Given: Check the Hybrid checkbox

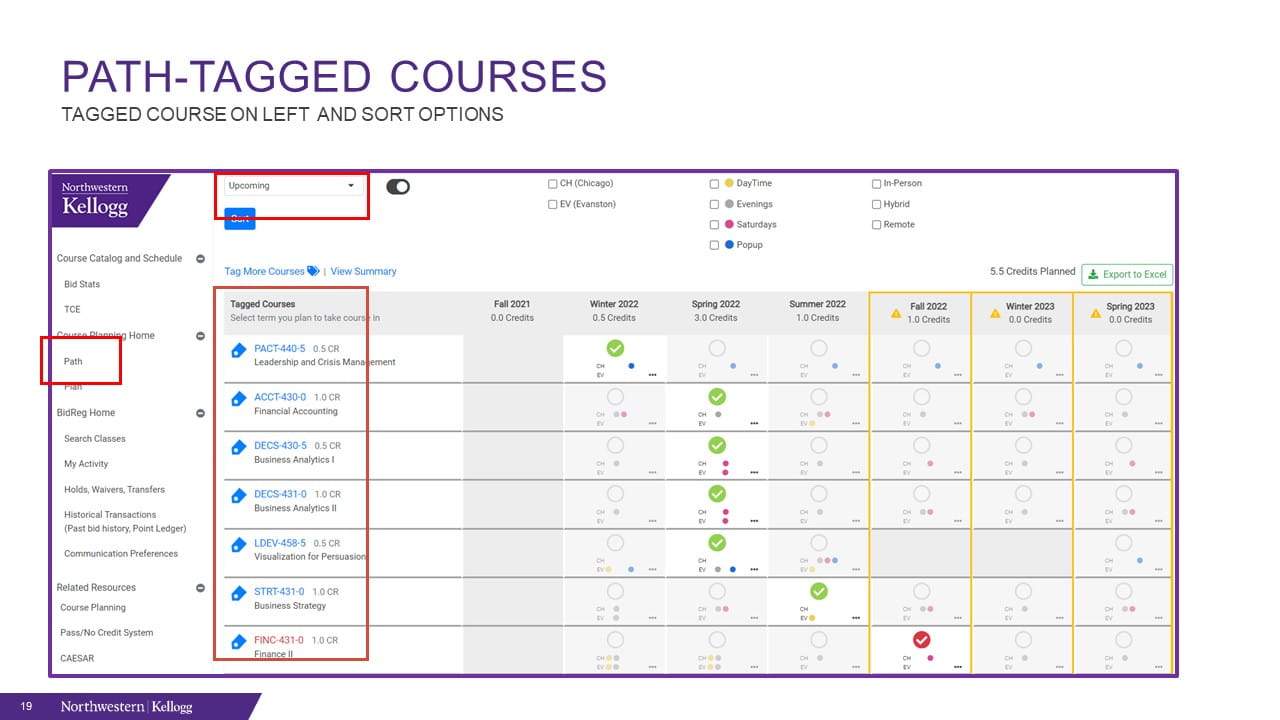Looking at the screenshot, I should [x=876, y=204].
